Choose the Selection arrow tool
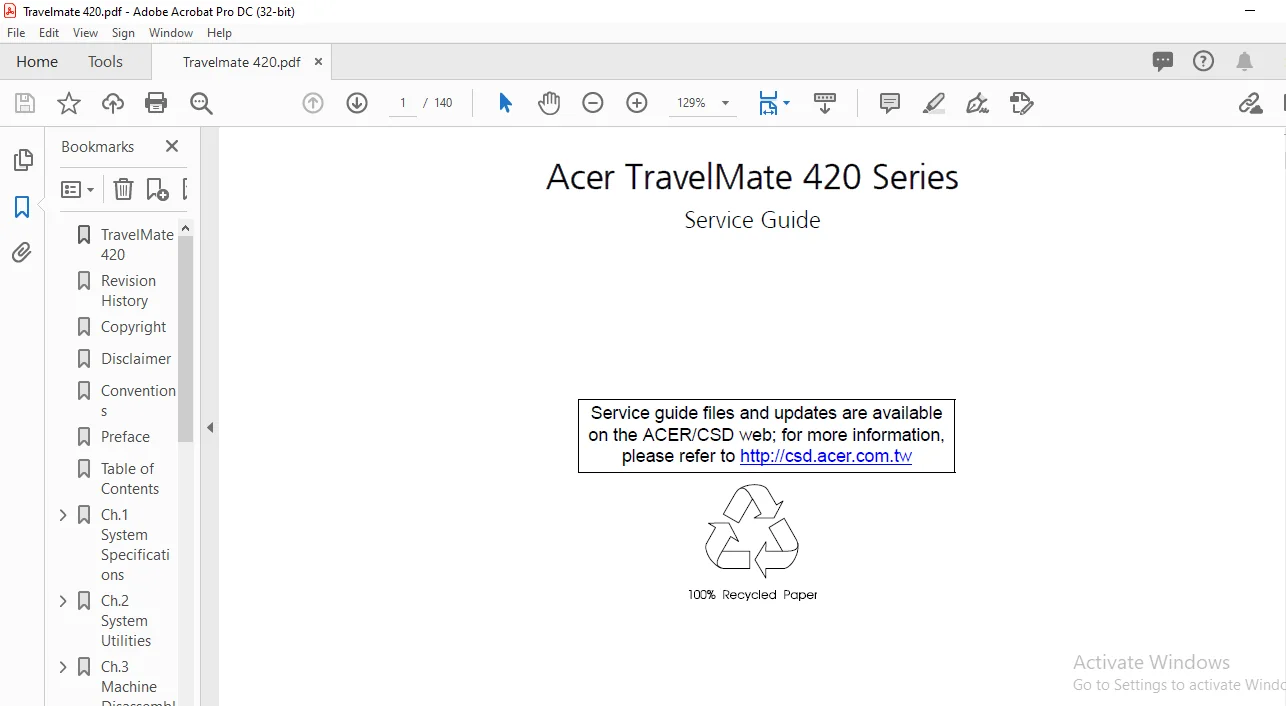Image resolution: width=1286 pixels, height=706 pixels. pyautogui.click(x=505, y=103)
